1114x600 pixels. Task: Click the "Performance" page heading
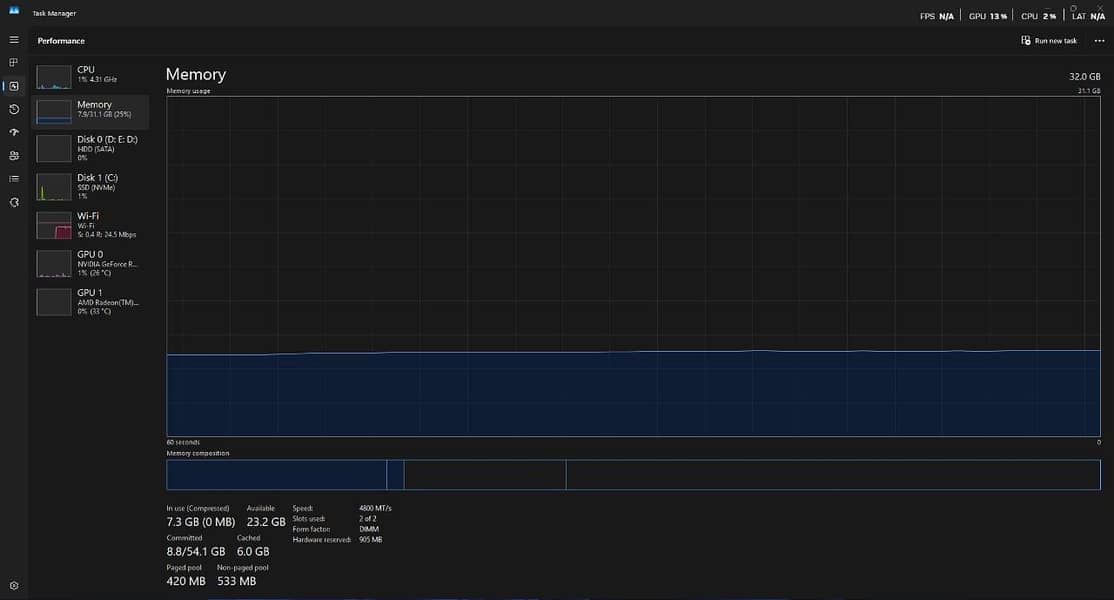coord(61,41)
